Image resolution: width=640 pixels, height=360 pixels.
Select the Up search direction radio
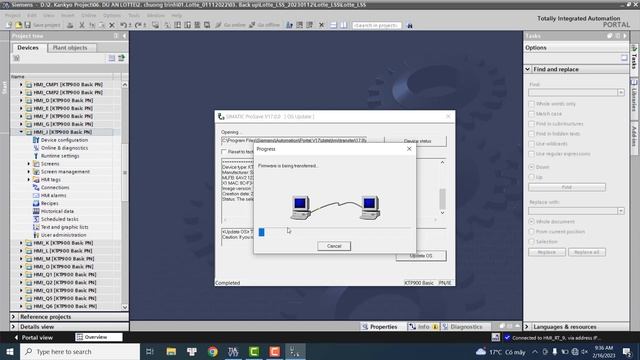click(x=531, y=177)
